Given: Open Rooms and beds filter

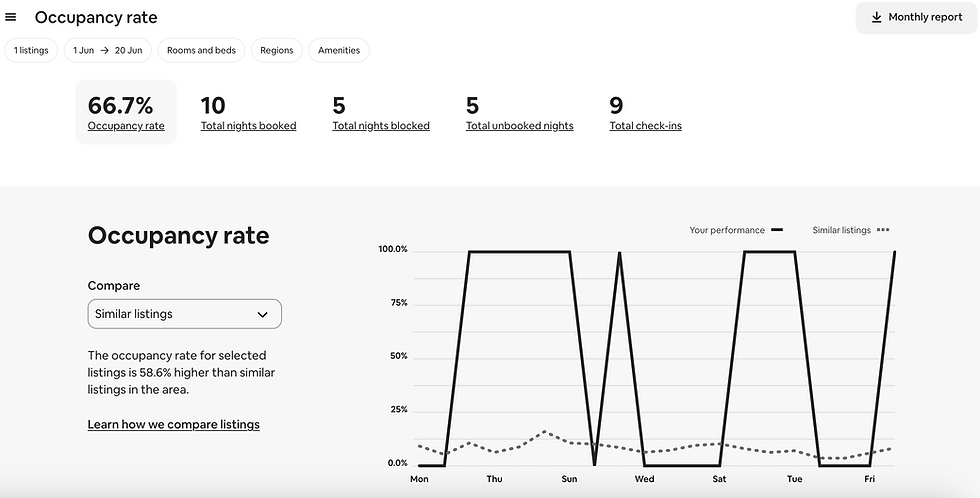Looking at the screenshot, I should click(x=201, y=51).
